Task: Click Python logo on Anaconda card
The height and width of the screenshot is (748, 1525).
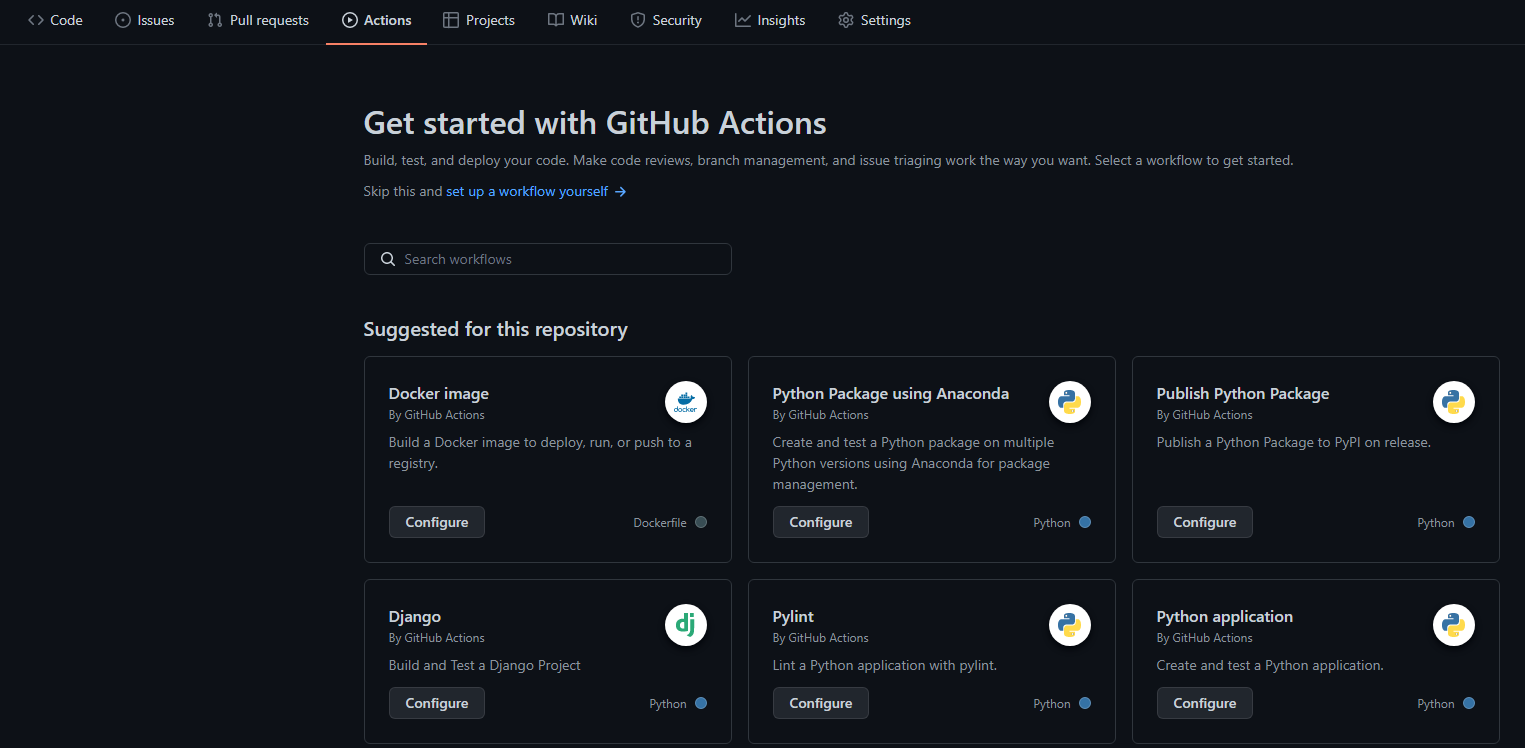Action: (1069, 403)
